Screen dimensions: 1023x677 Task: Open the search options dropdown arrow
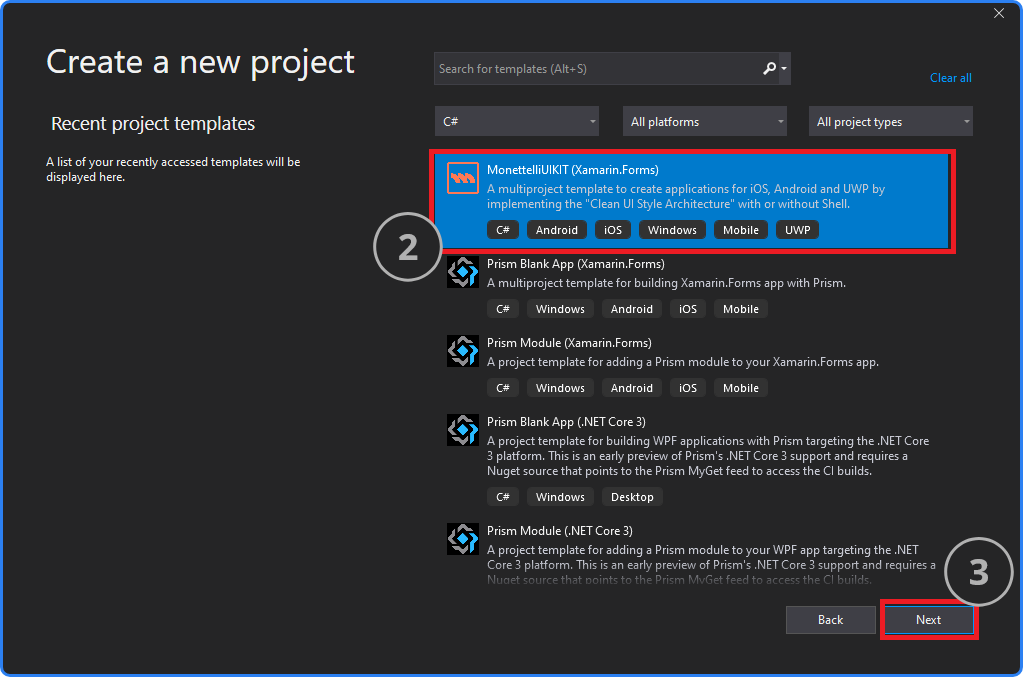point(784,68)
